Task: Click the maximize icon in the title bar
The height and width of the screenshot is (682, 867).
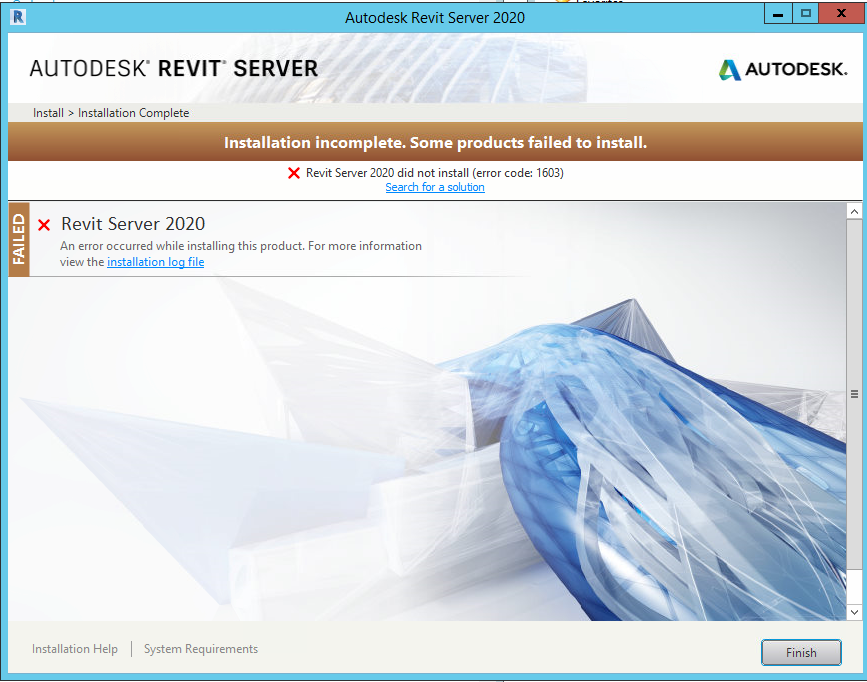Action: coord(806,13)
